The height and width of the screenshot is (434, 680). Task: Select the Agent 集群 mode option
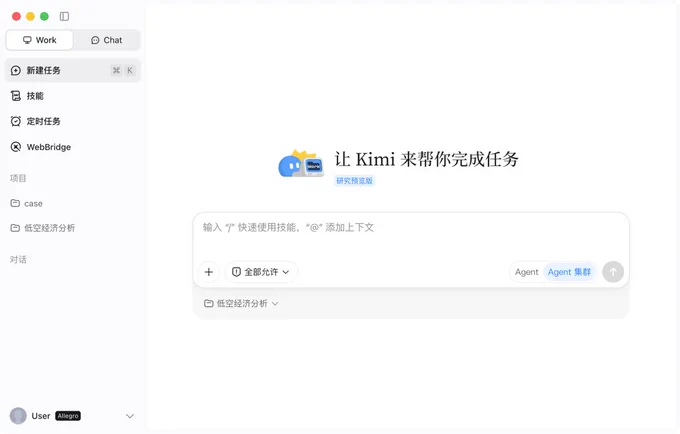569,272
